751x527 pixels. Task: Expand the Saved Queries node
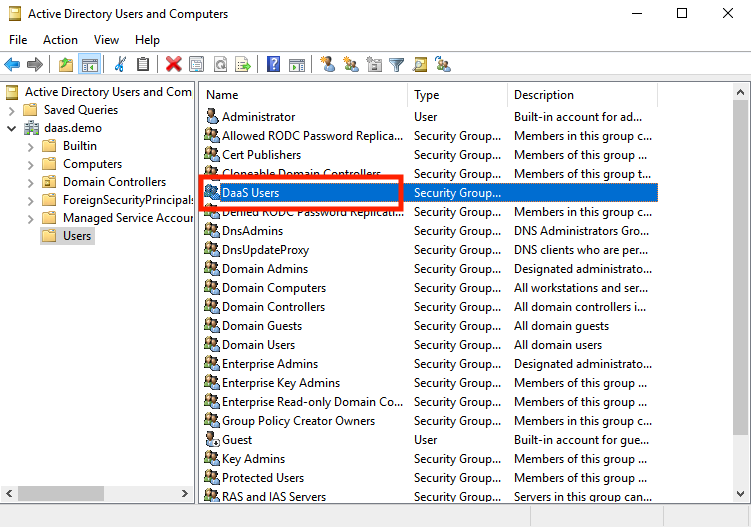[x=11, y=111]
